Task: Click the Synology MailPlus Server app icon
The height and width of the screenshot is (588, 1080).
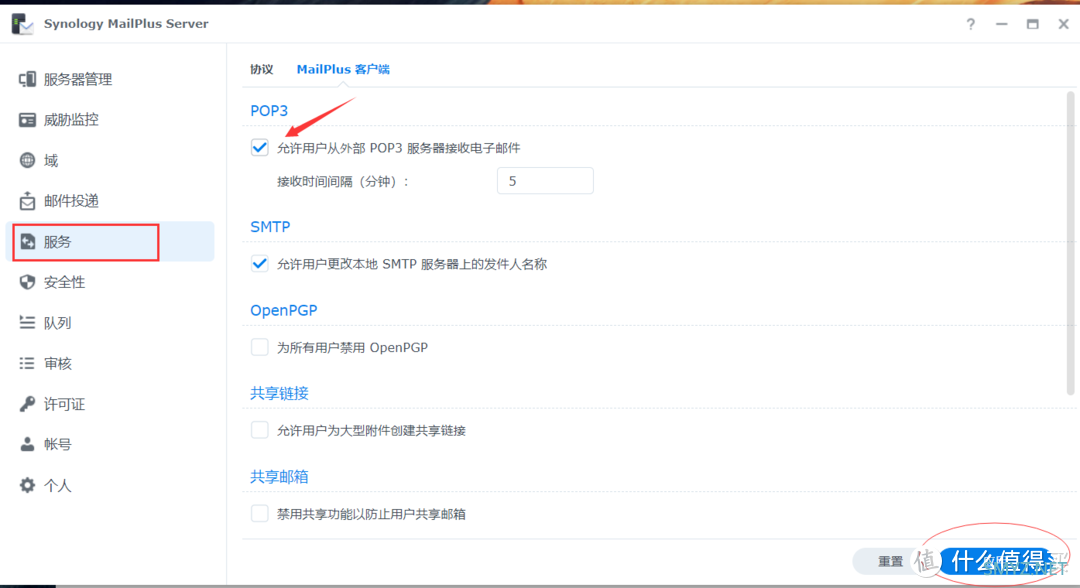Action: tap(22, 23)
